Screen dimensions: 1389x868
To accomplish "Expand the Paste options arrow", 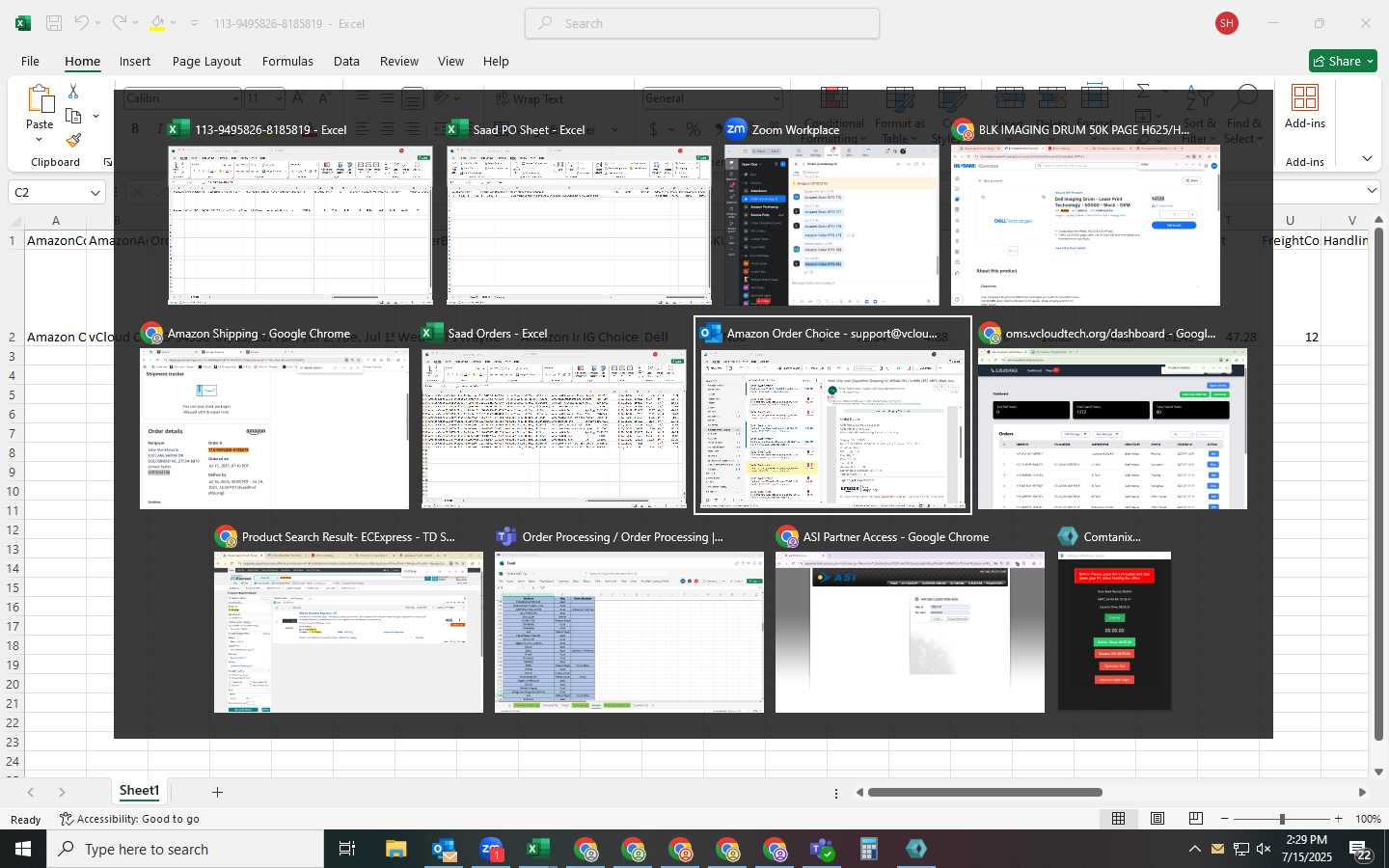I will tap(40, 141).
